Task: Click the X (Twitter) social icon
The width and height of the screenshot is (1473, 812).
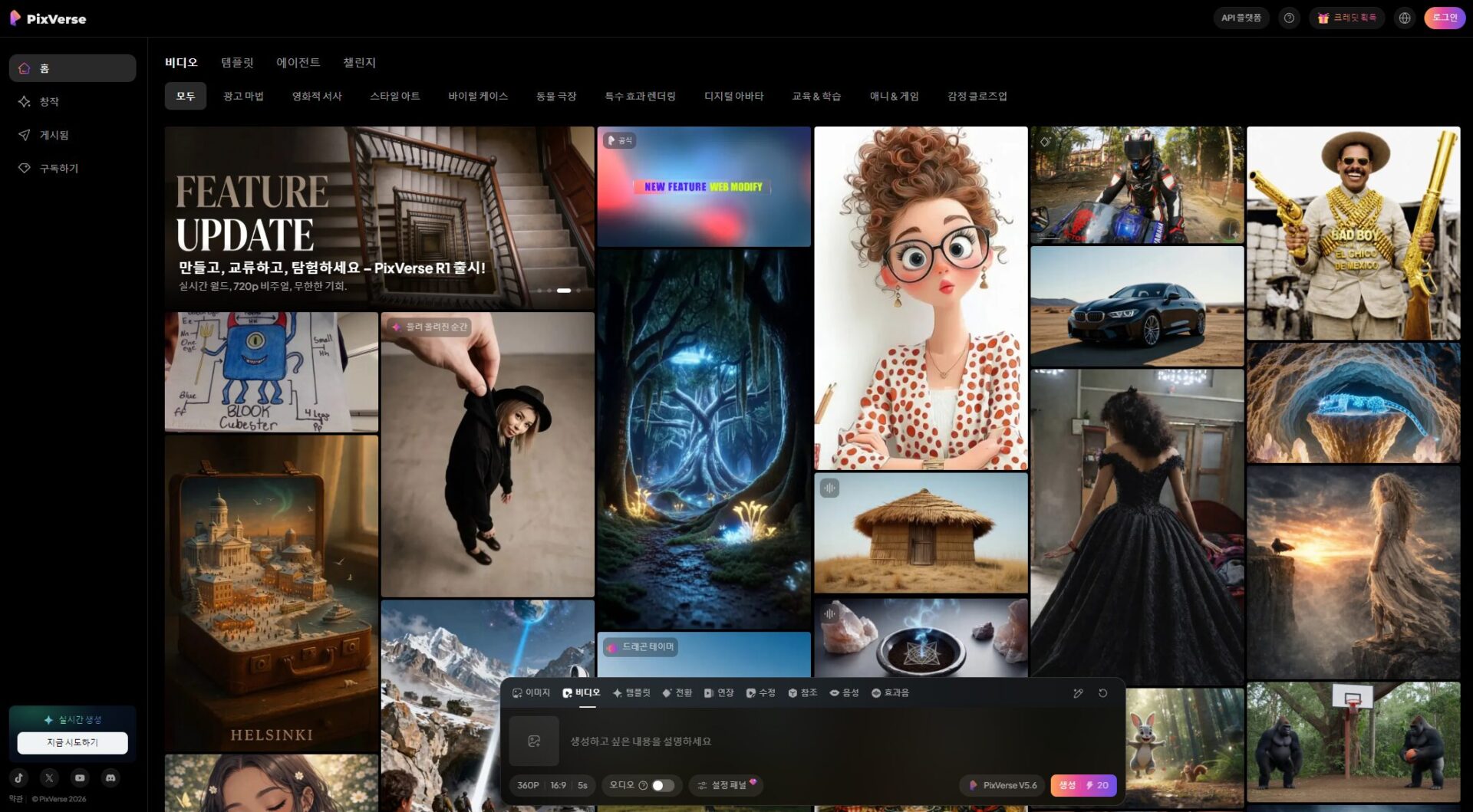Action: point(50,777)
